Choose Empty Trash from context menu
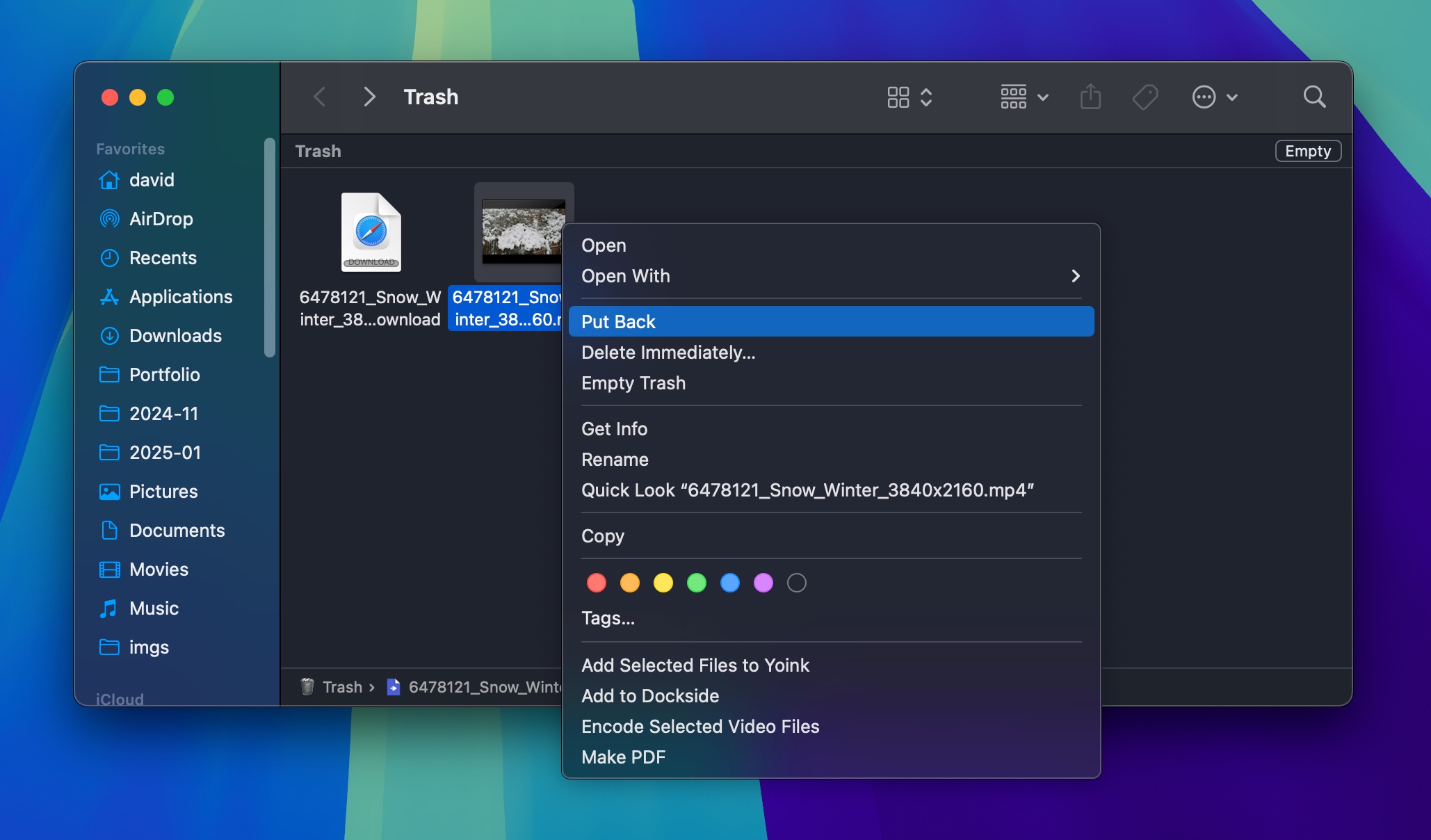The height and width of the screenshot is (840, 1431). [x=831, y=383]
